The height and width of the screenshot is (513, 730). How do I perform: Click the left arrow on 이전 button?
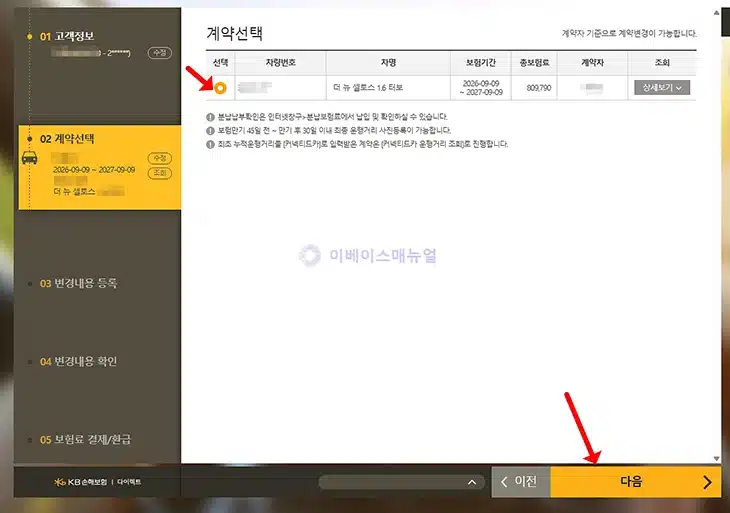click(504, 482)
